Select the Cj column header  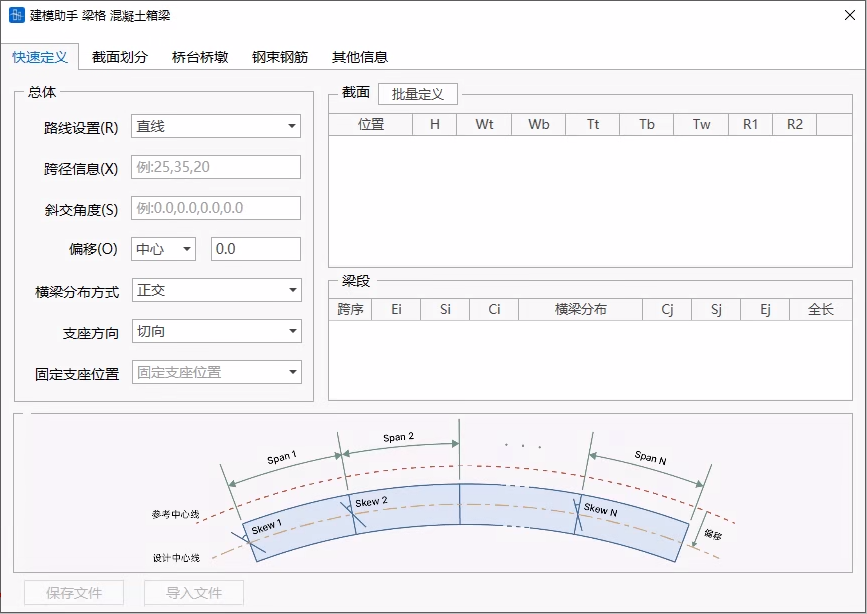(667, 309)
